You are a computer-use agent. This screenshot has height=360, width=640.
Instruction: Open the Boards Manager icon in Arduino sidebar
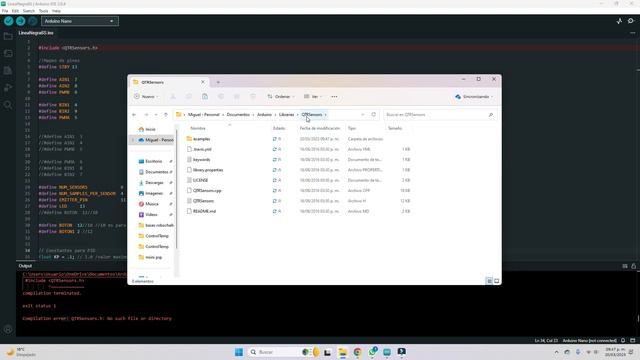tap(8, 53)
